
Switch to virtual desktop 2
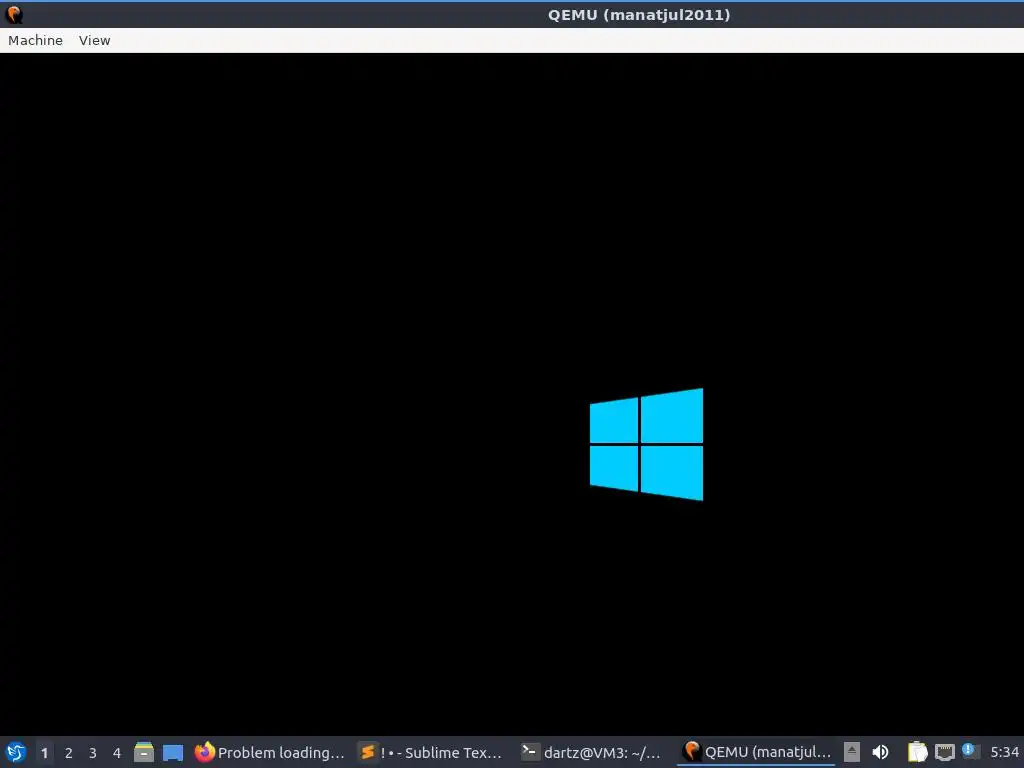(69, 752)
